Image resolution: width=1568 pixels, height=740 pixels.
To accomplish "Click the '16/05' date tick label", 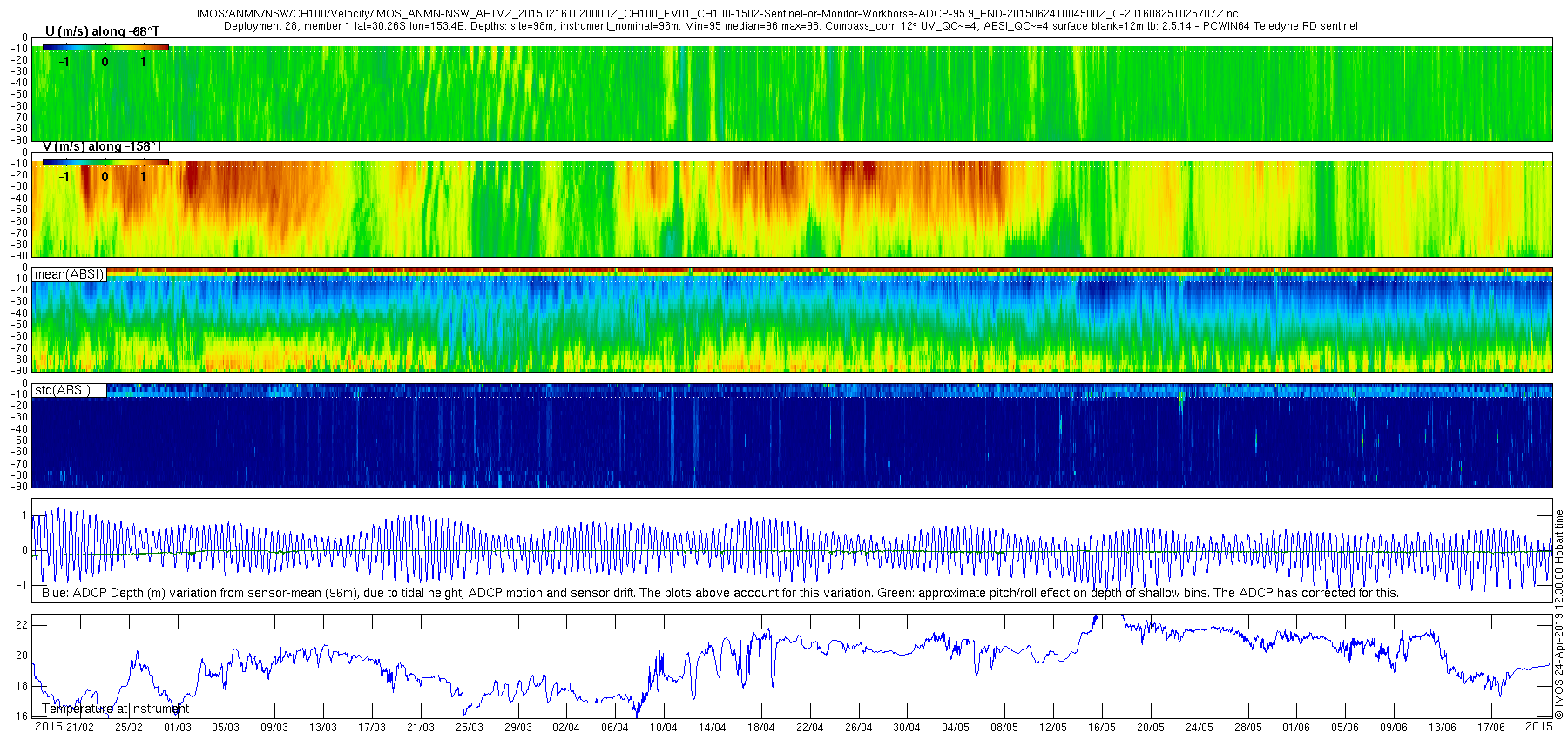I will (1102, 727).
